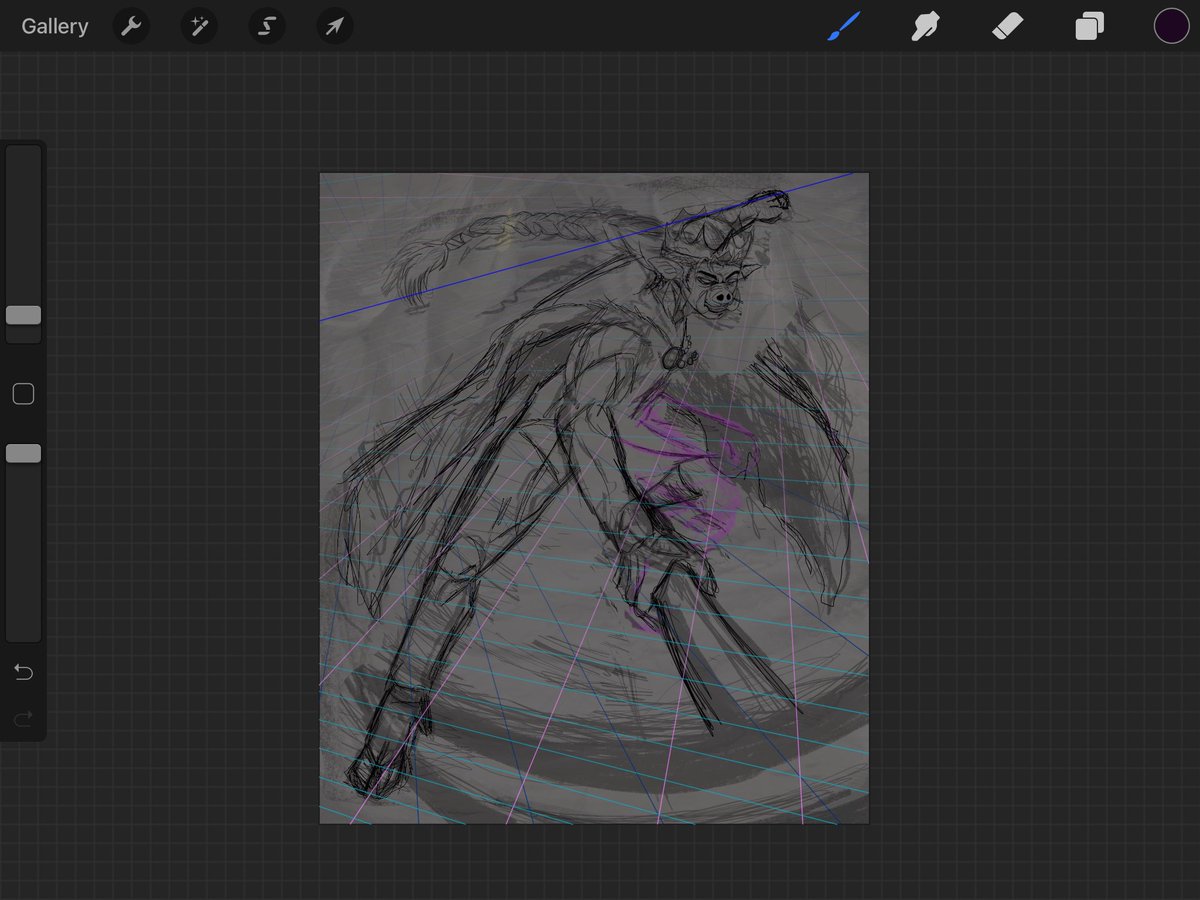Select the Brush paint tool
The width and height of the screenshot is (1200, 900).
[844, 26]
